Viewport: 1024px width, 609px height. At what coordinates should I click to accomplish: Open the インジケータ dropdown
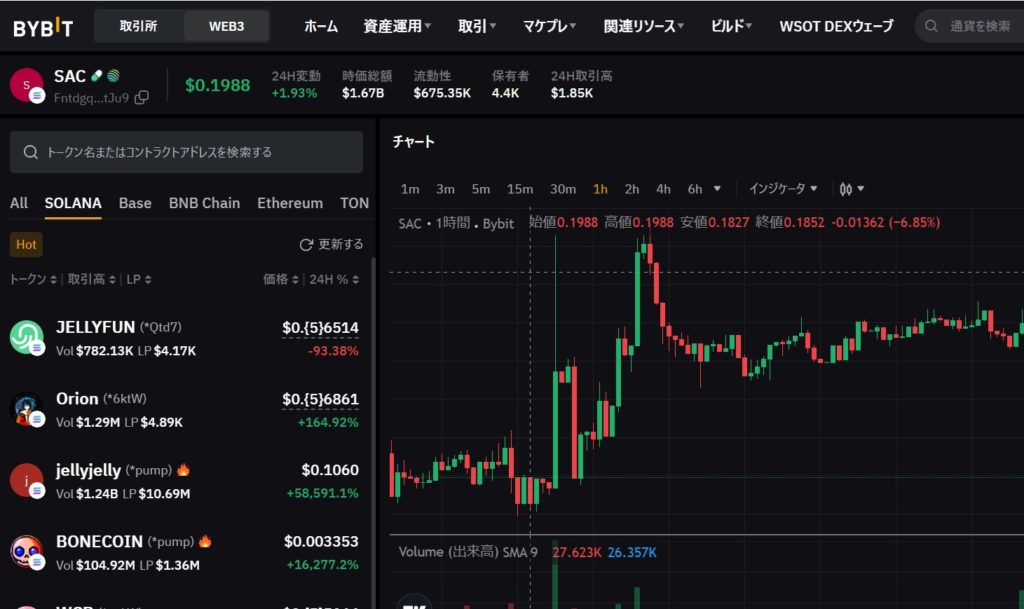[782, 189]
